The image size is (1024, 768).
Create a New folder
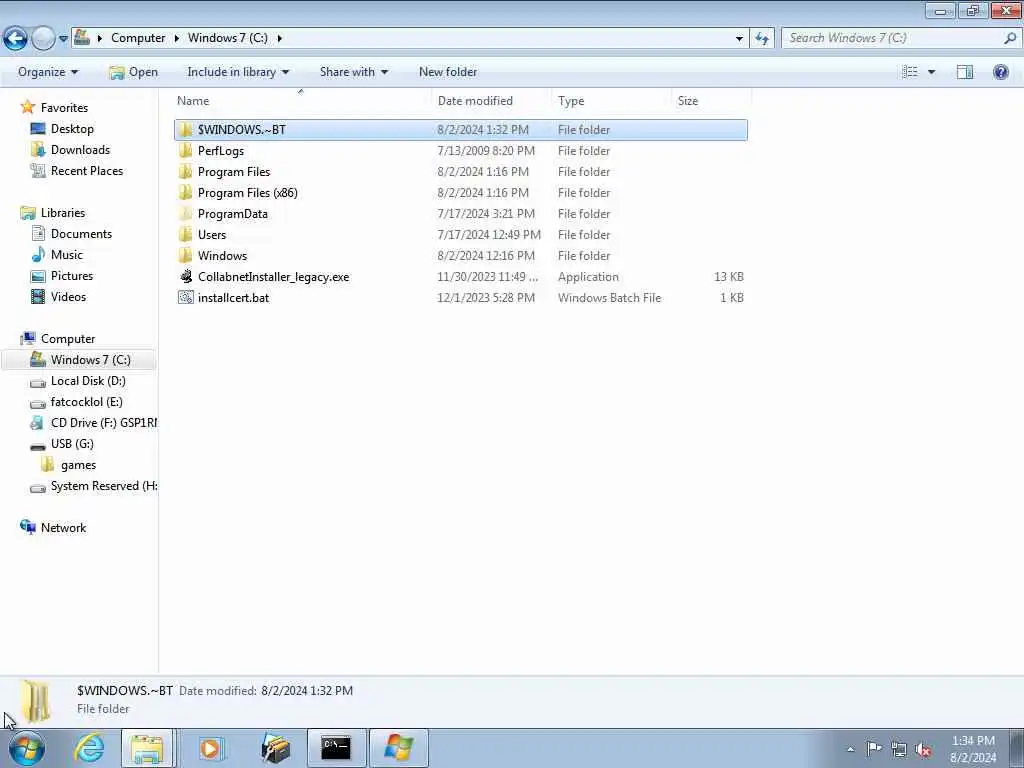(448, 72)
